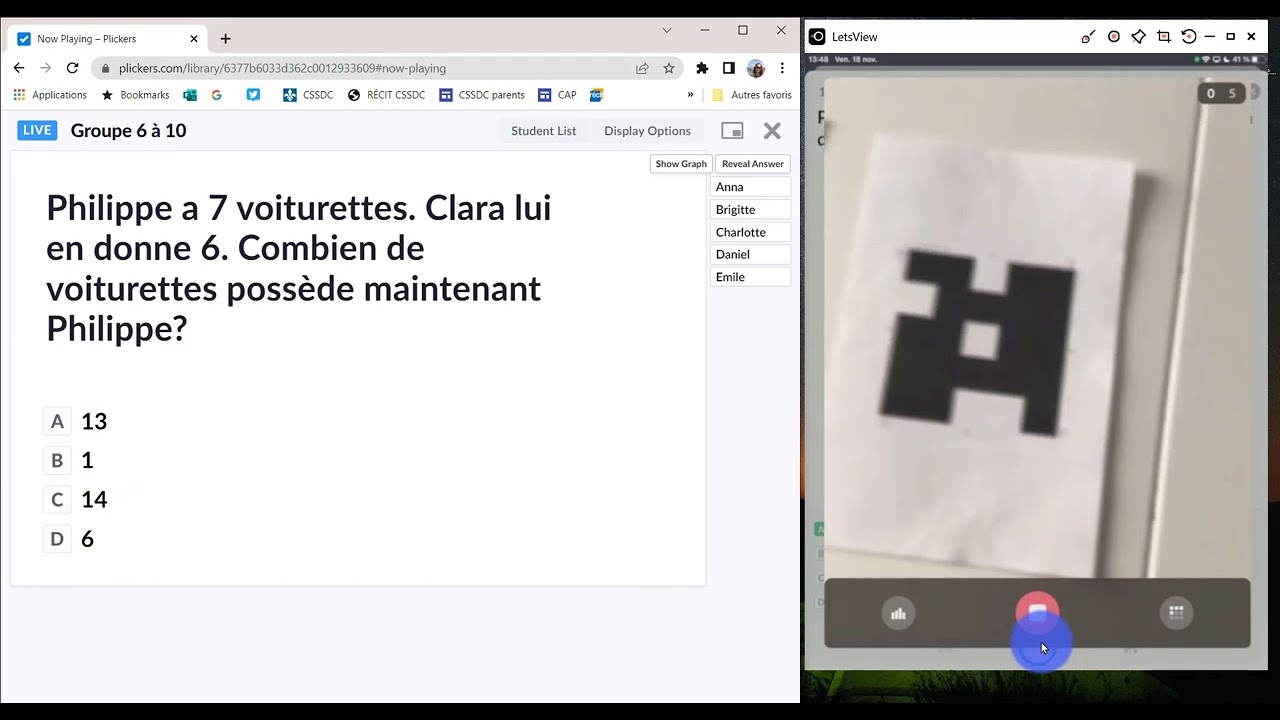Go forward in Chrome
Screen dimensions: 1280x720
[45, 68]
